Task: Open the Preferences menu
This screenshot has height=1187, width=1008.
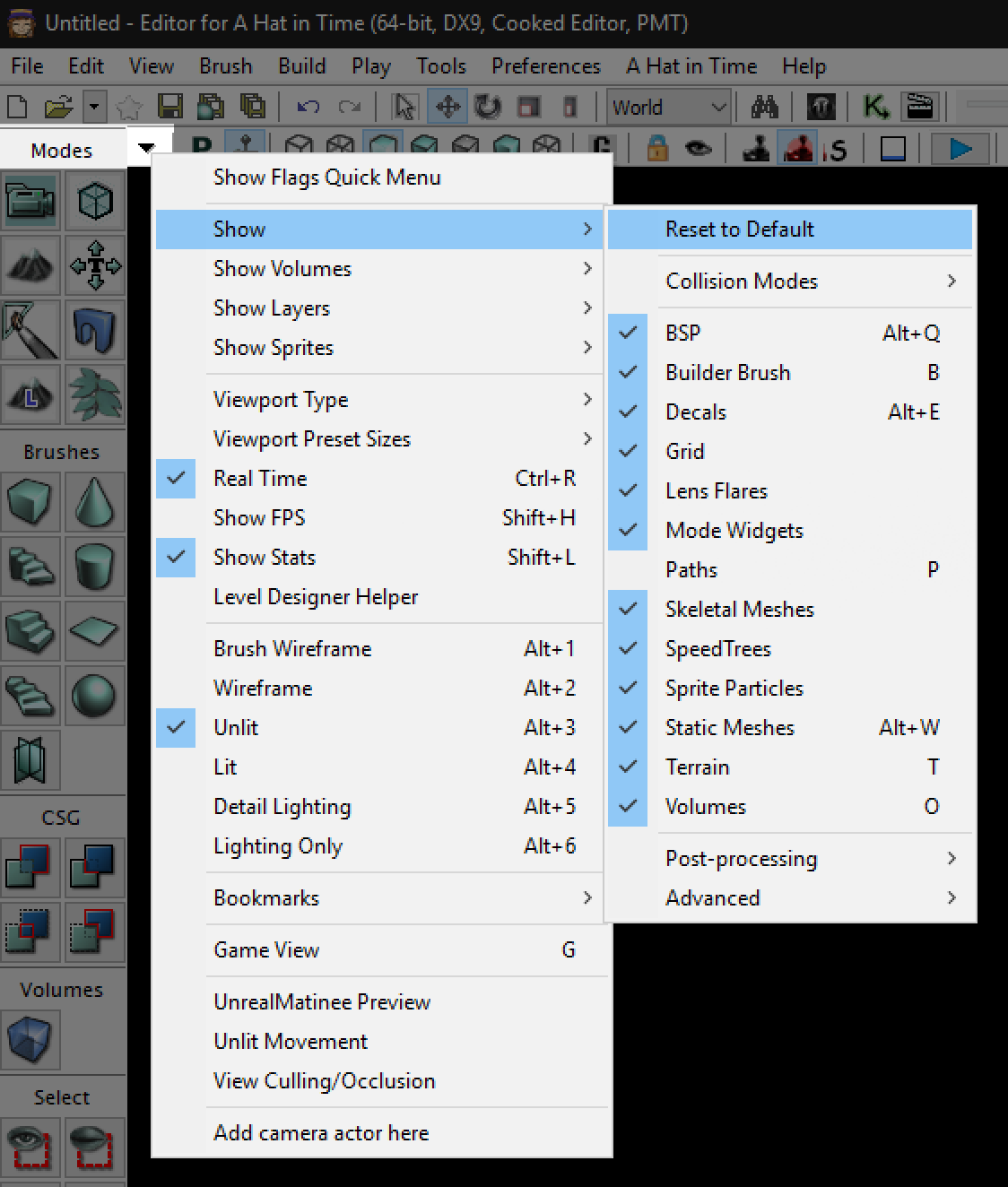Action: click(x=546, y=66)
